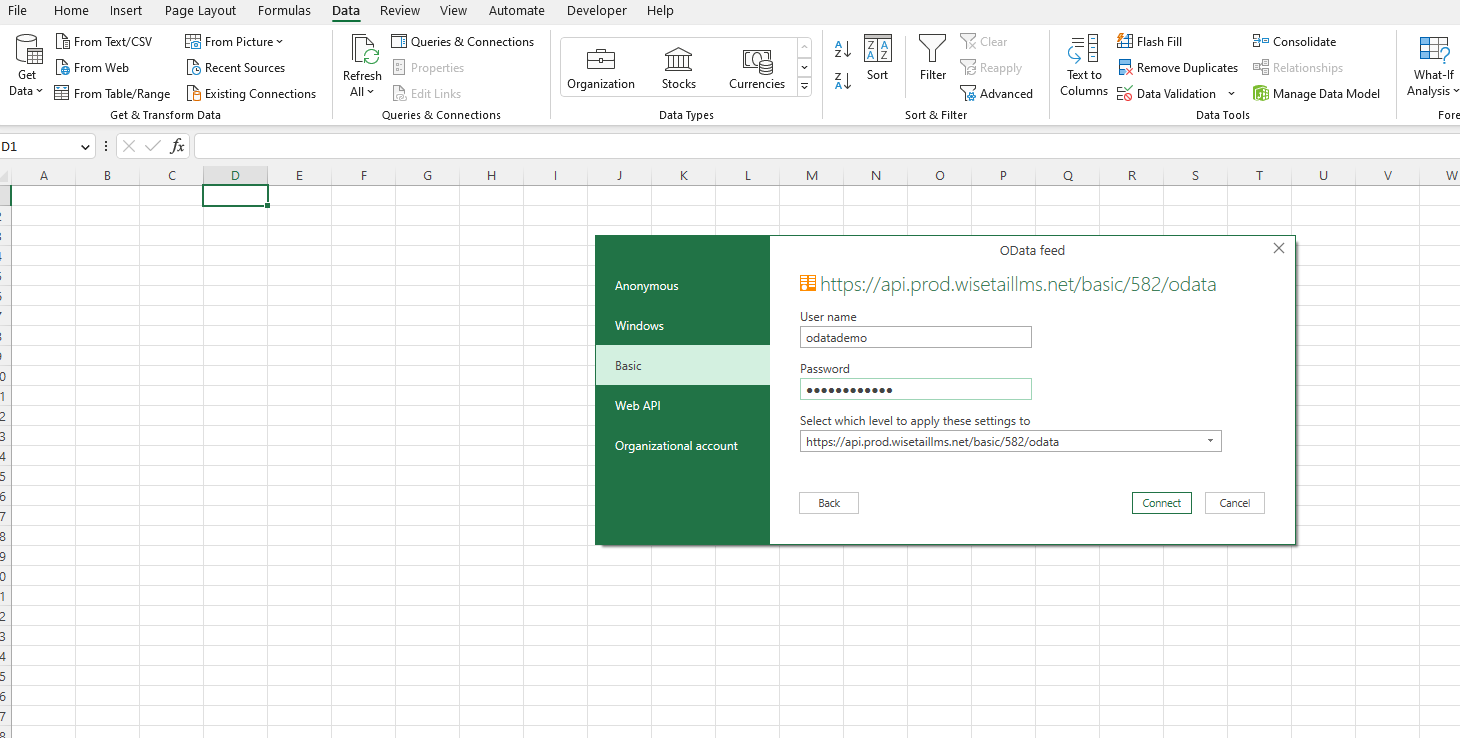This screenshot has width=1460, height=738.
Task: Toggle the Filter button
Action: [932, 59]
